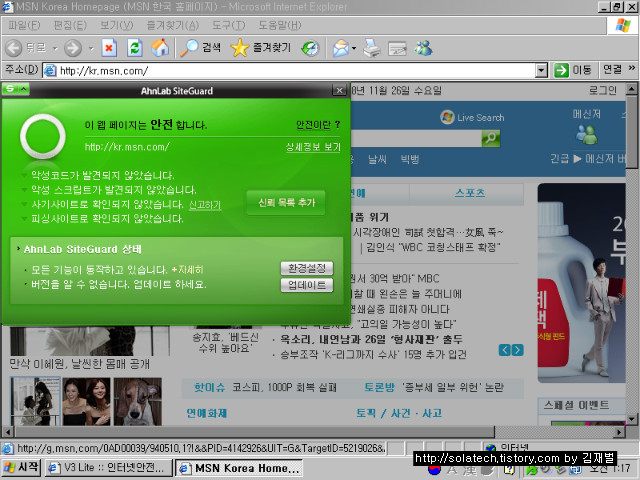Open the 빅뱅 link
Viewport: 640px width, 480px height.
[410, 159]
